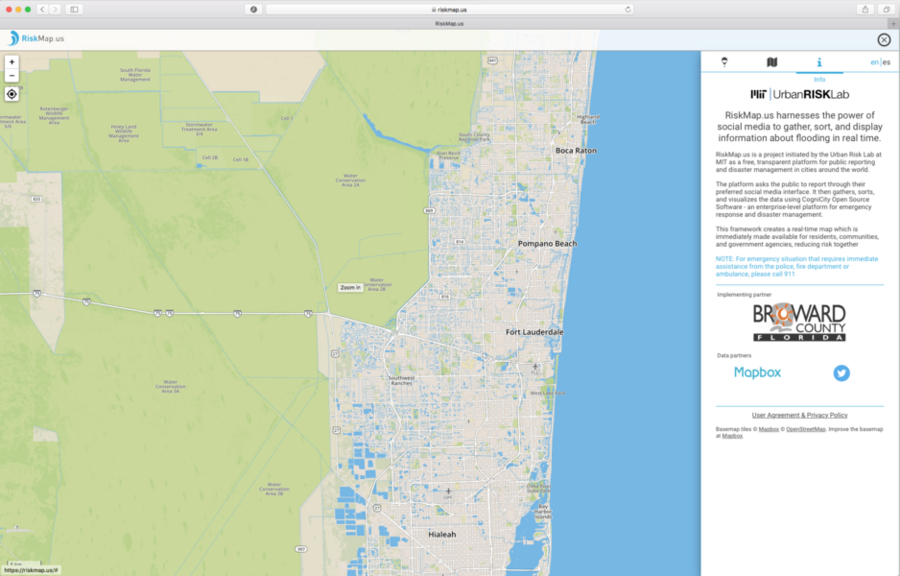
Task: Zoom in the map with plus button
Action: 11,62
